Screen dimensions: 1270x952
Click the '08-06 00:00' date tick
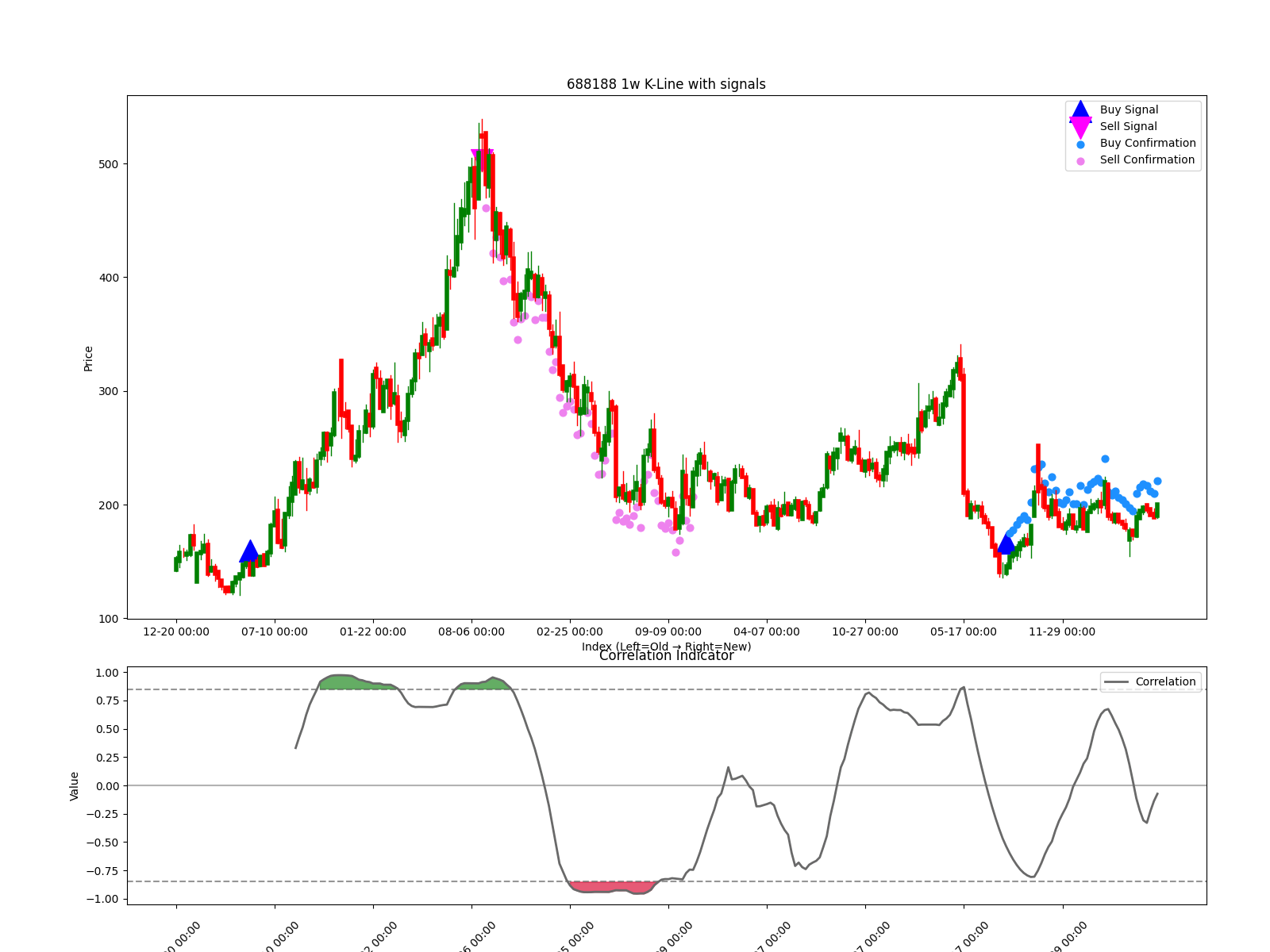[471, 631]
